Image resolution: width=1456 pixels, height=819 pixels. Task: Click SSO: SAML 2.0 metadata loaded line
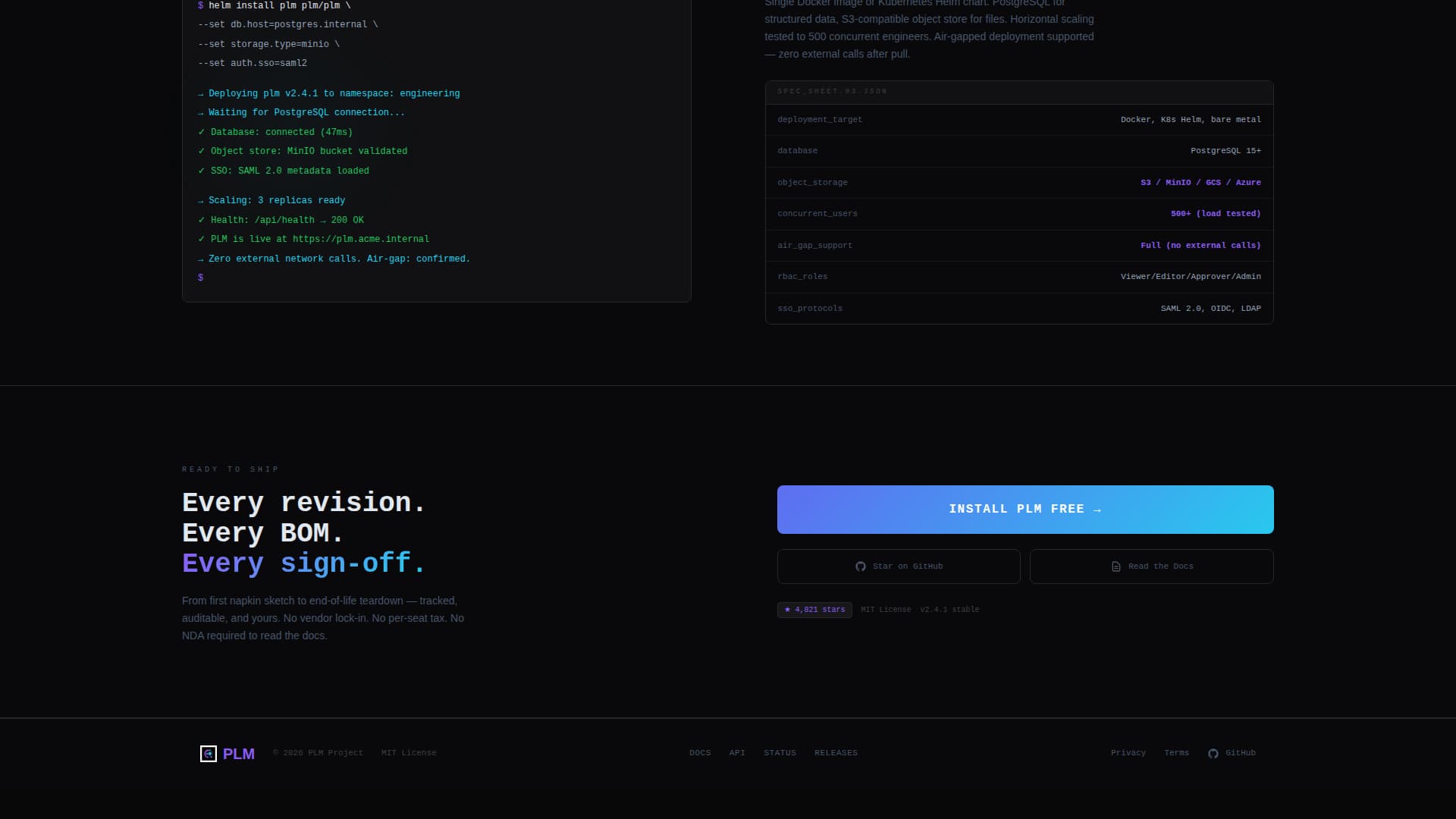284,171
